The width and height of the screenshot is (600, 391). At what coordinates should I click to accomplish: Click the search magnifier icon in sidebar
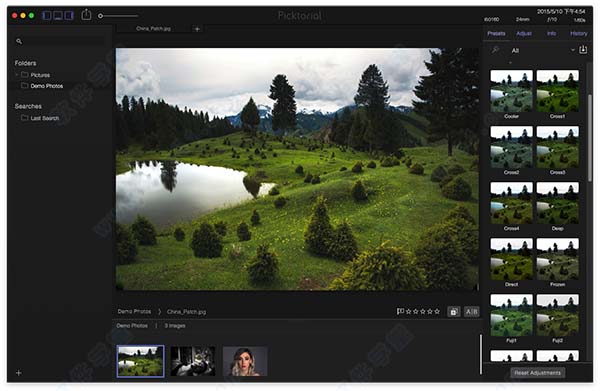click(x=19, y=41)
